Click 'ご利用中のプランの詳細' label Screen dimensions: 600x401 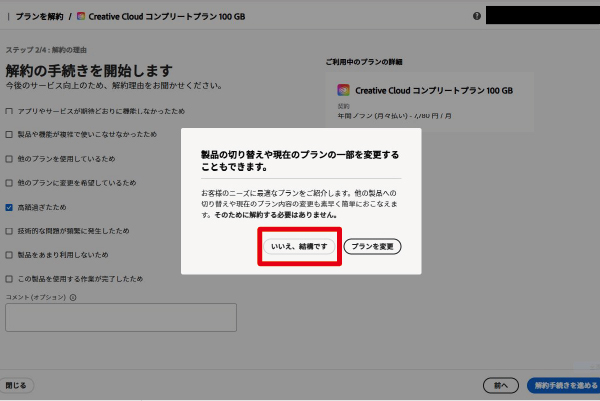364,62
